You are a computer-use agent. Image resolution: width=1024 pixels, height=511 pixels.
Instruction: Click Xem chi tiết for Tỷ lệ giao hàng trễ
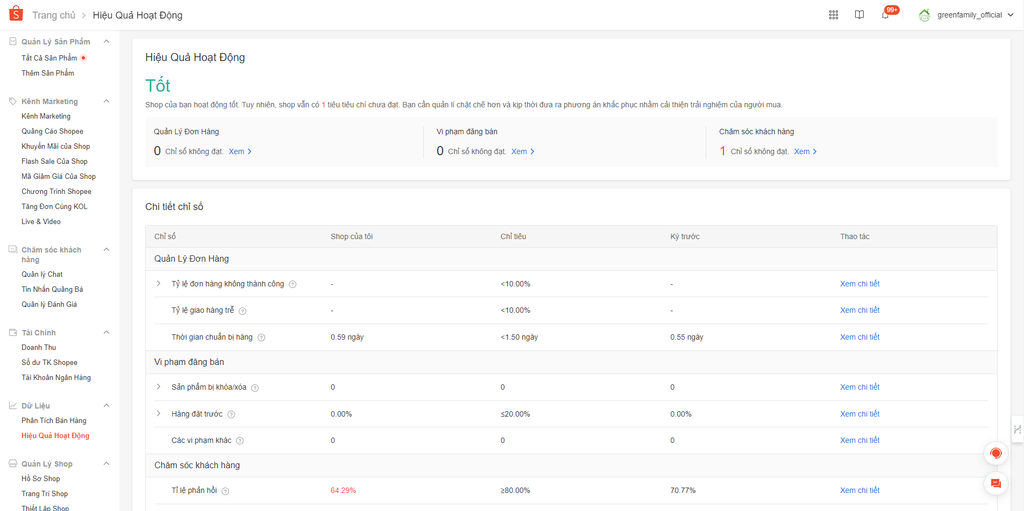(x=859, y=310)
